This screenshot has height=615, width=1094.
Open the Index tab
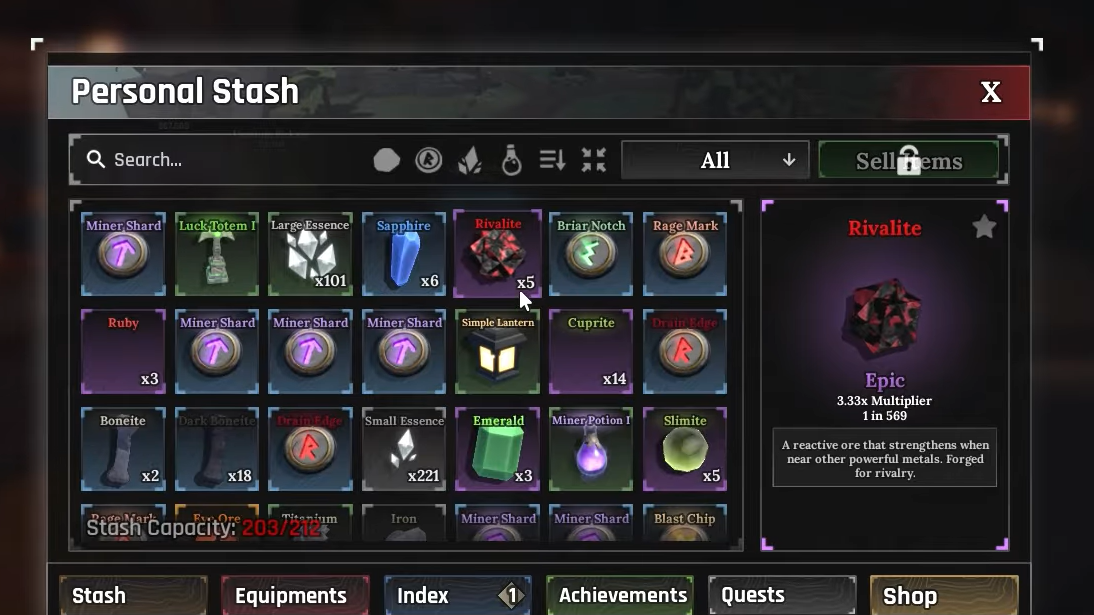pos(458,595)
